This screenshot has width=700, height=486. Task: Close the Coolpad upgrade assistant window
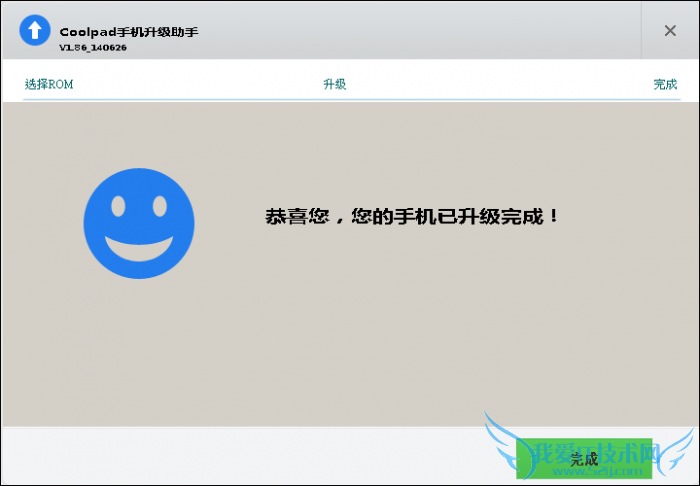670,31
